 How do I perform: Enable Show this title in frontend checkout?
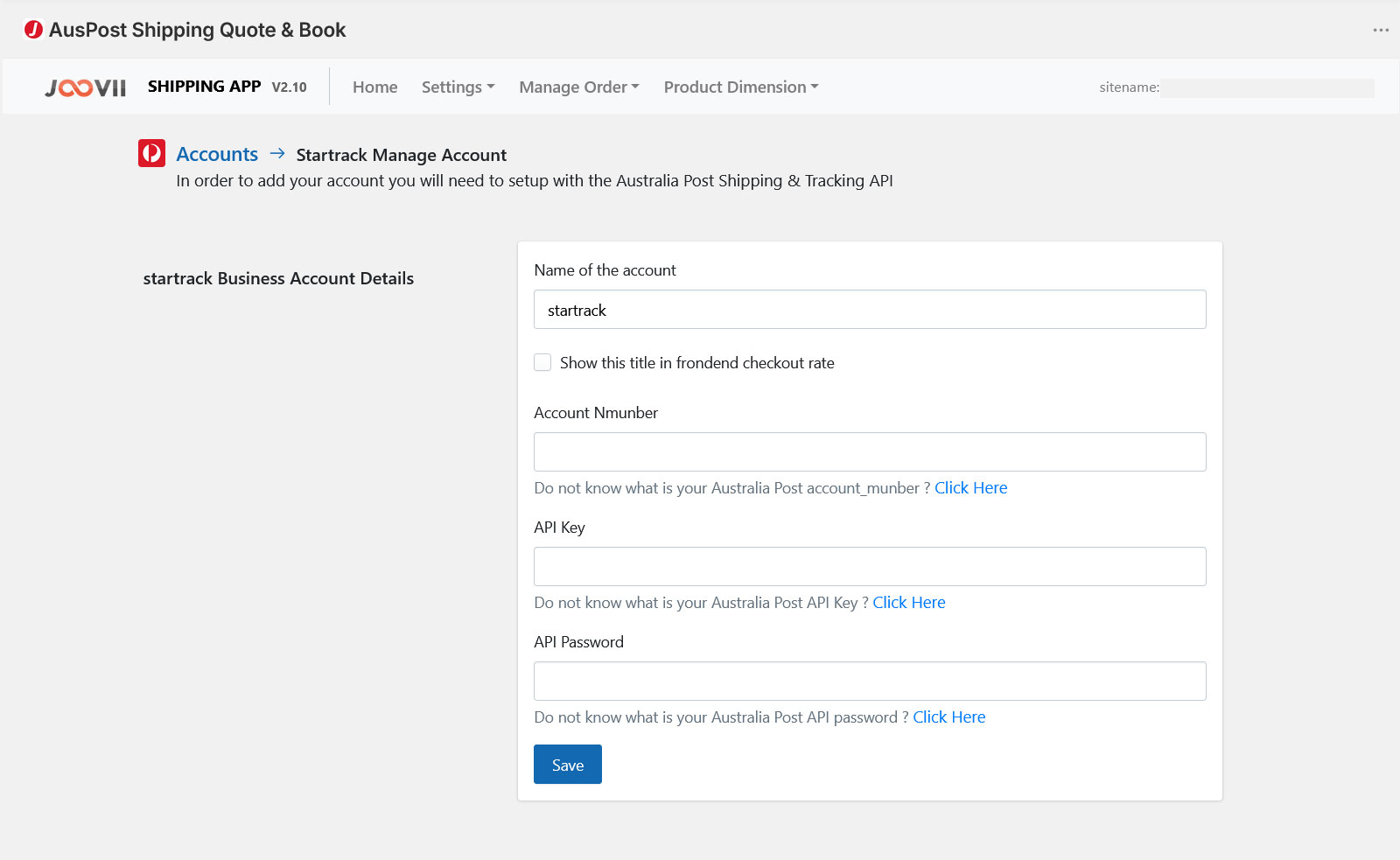[542, 362]
